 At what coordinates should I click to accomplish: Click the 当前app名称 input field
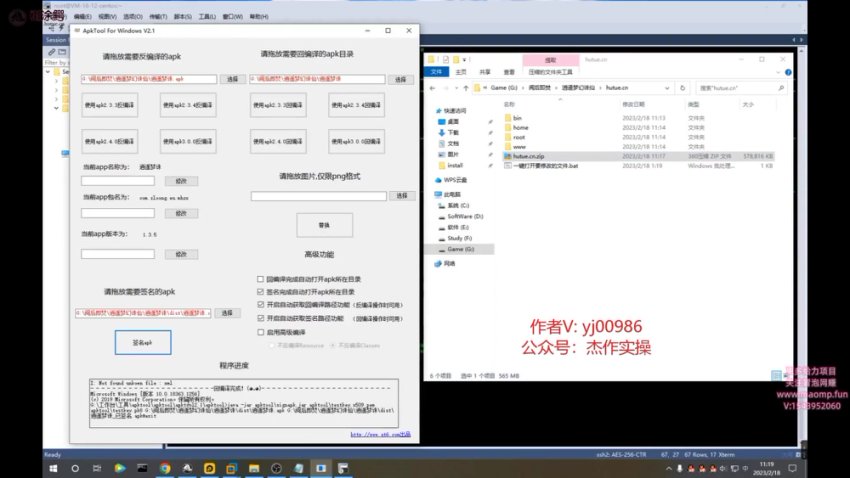pyautogui.click(x=118, y=181)
